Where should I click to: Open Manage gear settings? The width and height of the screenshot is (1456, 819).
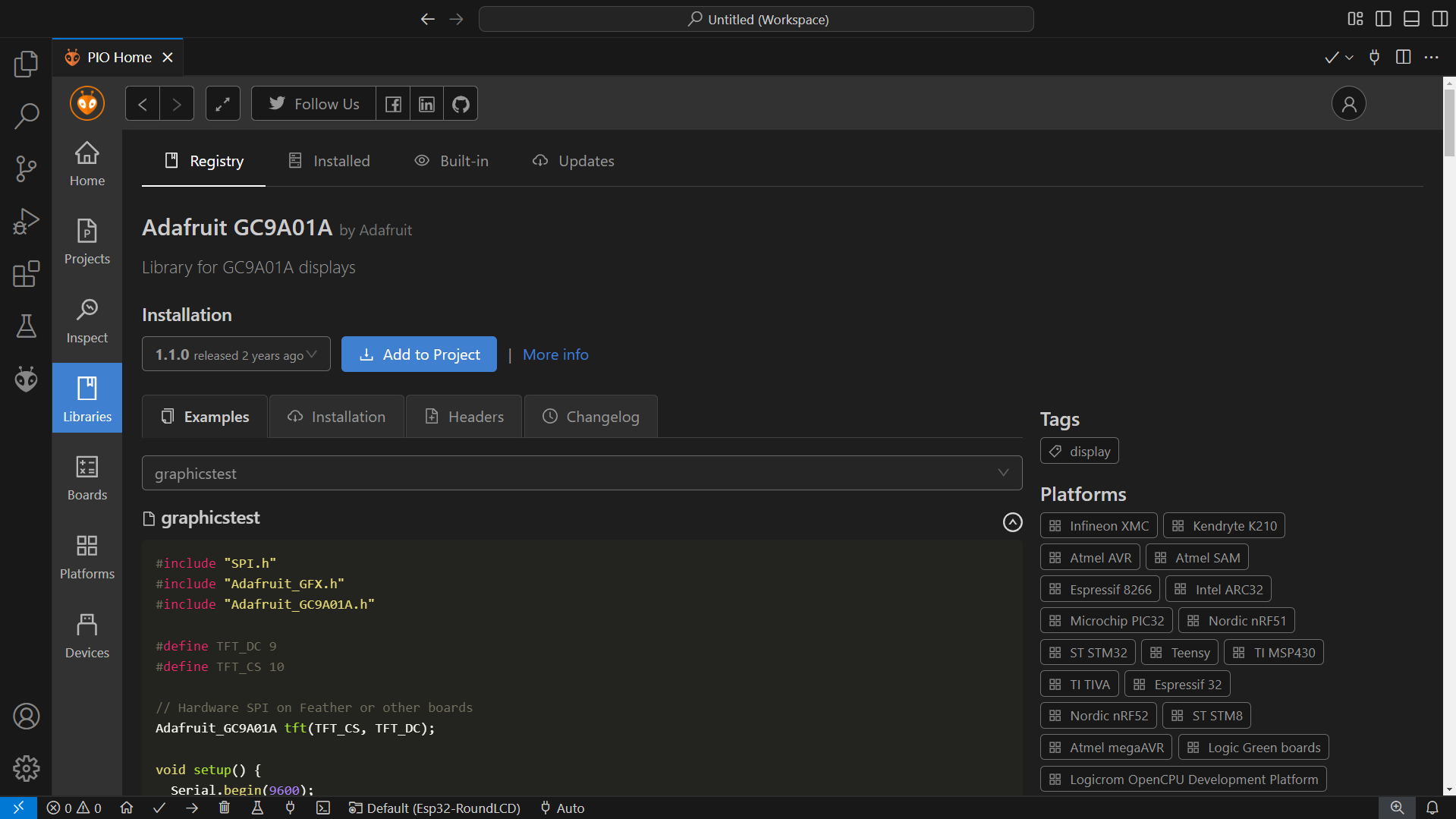pyautogui.click(x=26, y=768)
